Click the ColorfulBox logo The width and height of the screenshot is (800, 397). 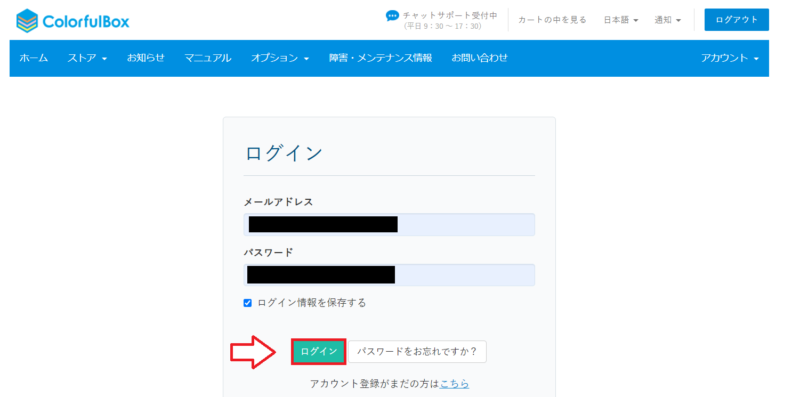pyautogui.click(x=73, y=21)
